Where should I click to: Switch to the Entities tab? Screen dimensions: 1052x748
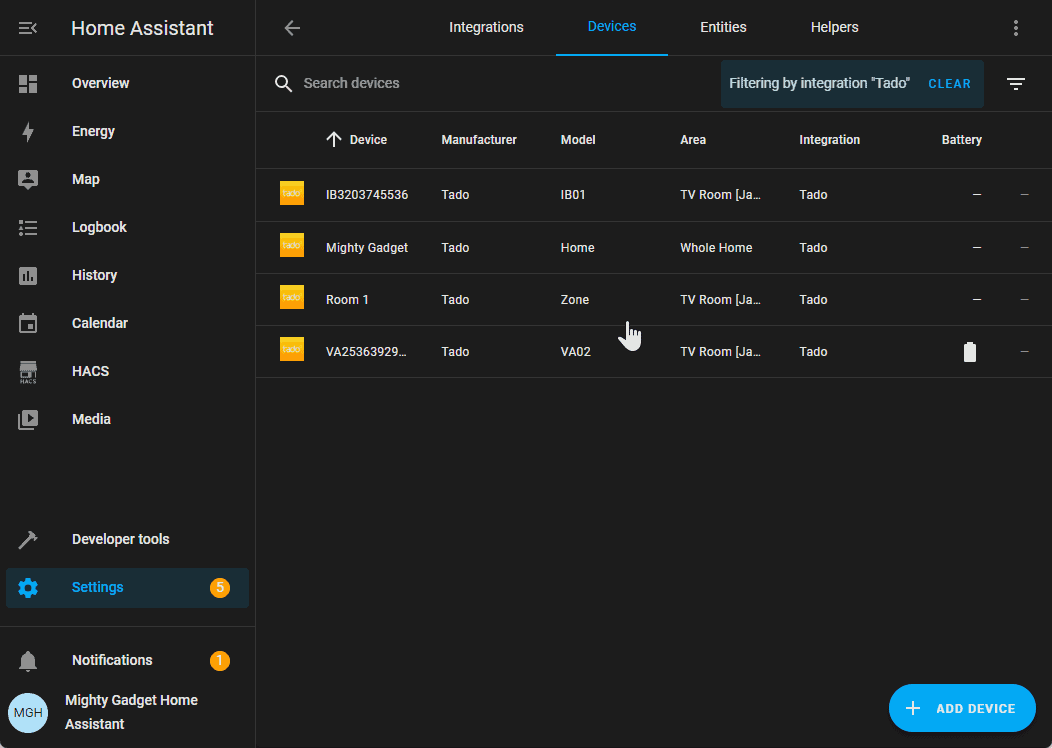pyautogui.click(x=723, y=28)
